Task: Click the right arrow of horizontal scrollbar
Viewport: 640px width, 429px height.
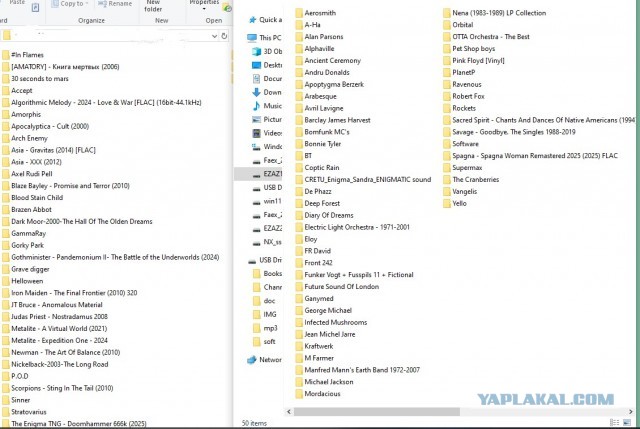Action: point(631,411)
